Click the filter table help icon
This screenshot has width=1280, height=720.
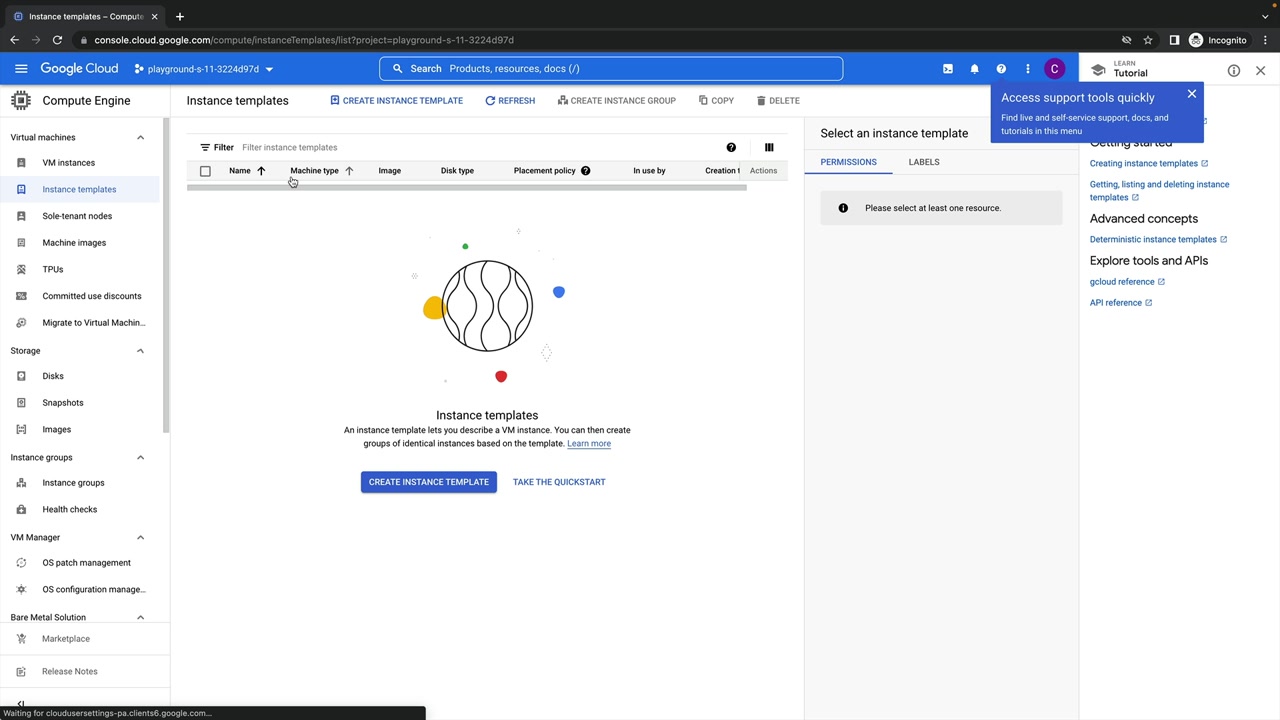point(731,147)
